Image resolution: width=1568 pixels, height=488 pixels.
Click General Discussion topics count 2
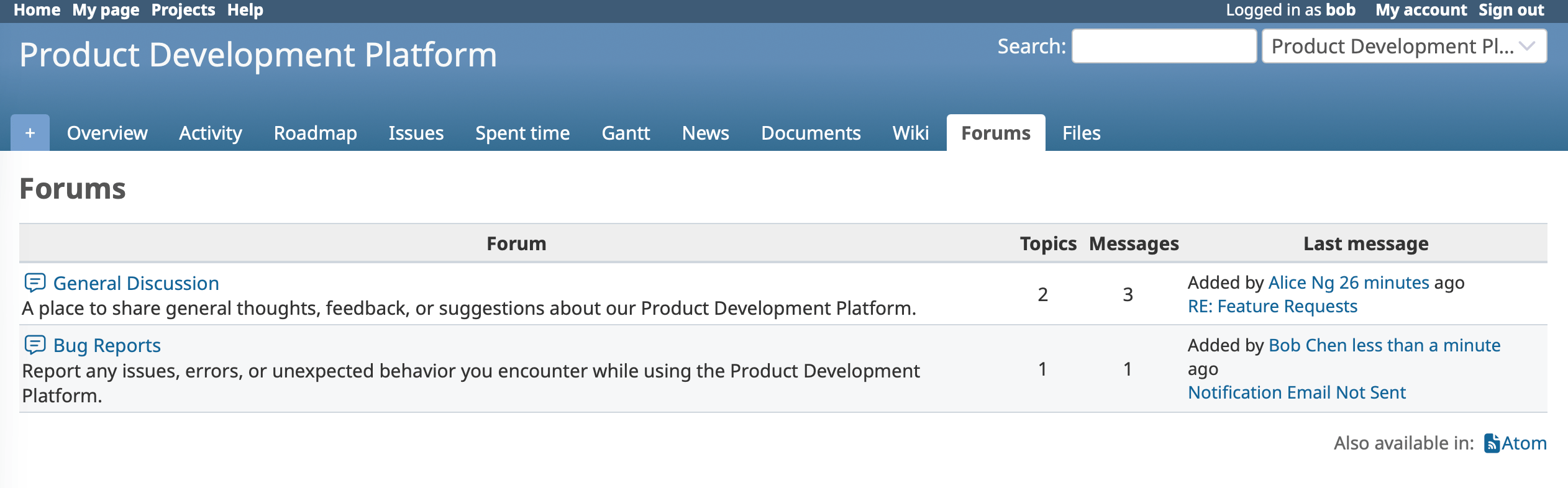point(1043,294)
